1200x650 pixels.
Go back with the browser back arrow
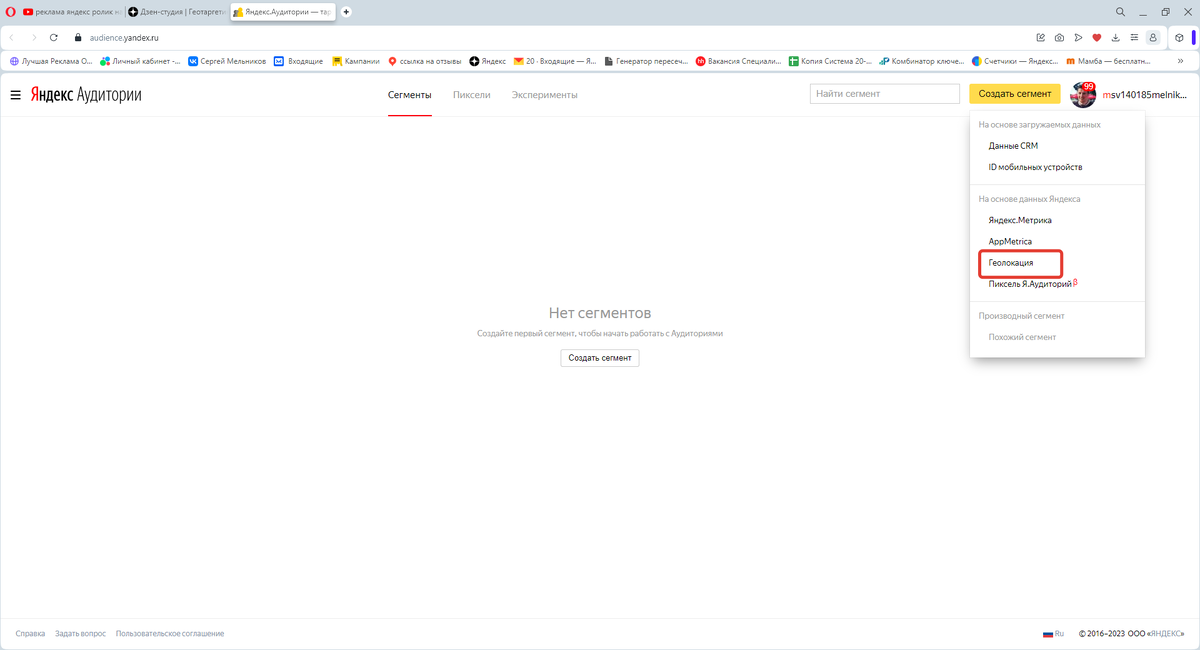(11, 37)
